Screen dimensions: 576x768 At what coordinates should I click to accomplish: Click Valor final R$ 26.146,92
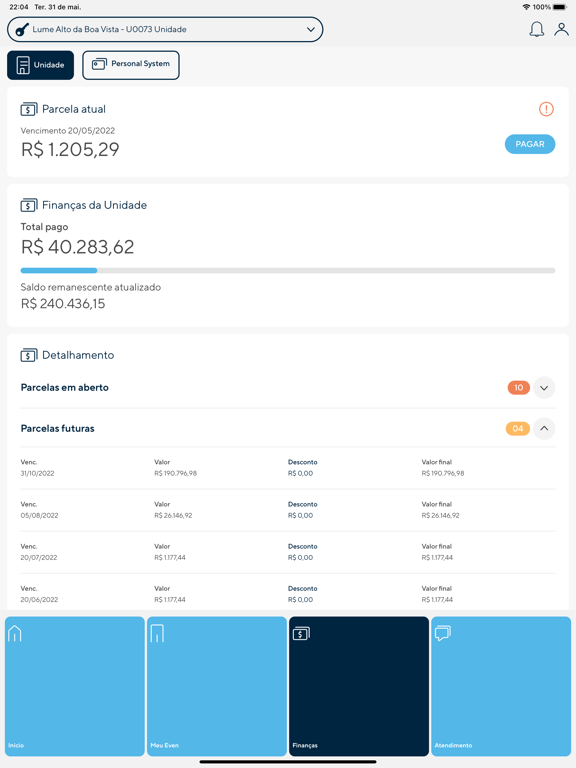(441, 516)
